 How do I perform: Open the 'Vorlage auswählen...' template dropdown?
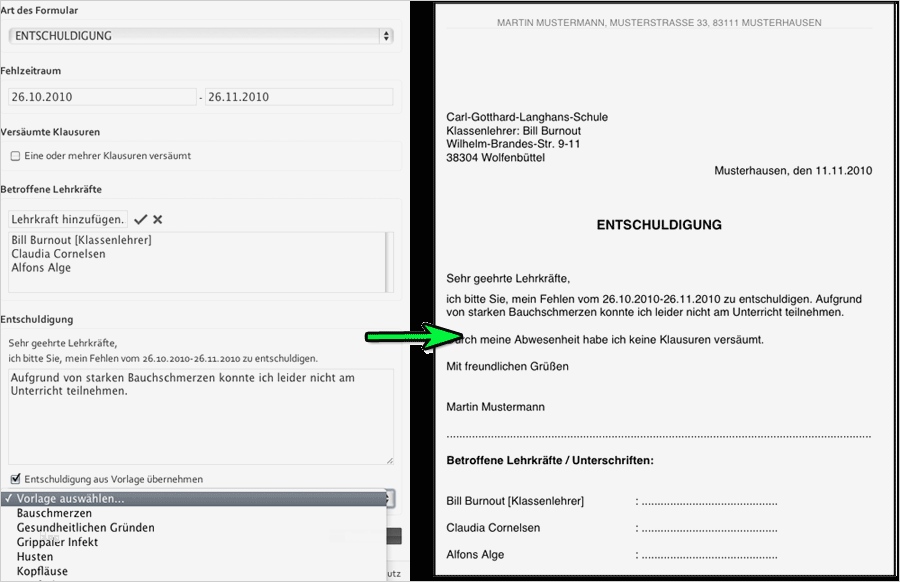click(x=190, y=497)
